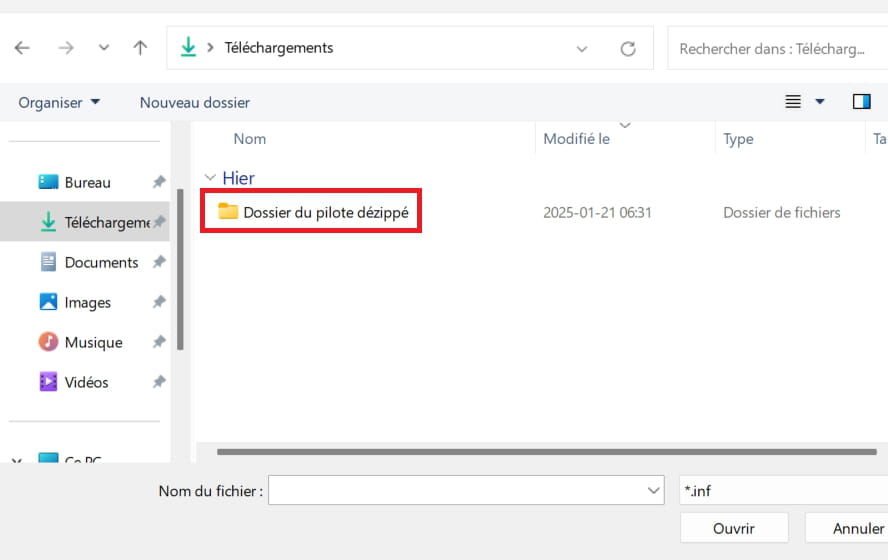Open Vidéos in the sidebar
The height and width of the screenshot is (560, 888).
point(86,382)
